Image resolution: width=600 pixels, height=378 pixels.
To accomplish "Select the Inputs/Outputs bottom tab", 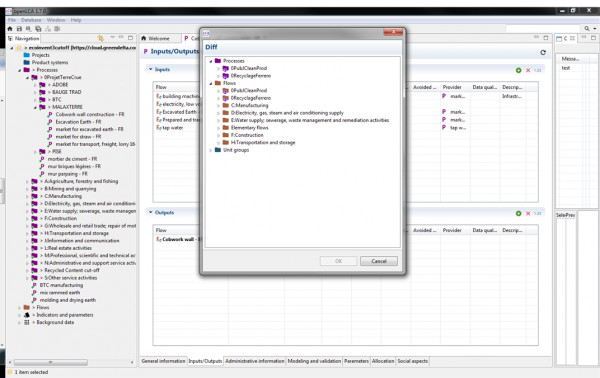I will pyautogui.click(x=205, y=361).
